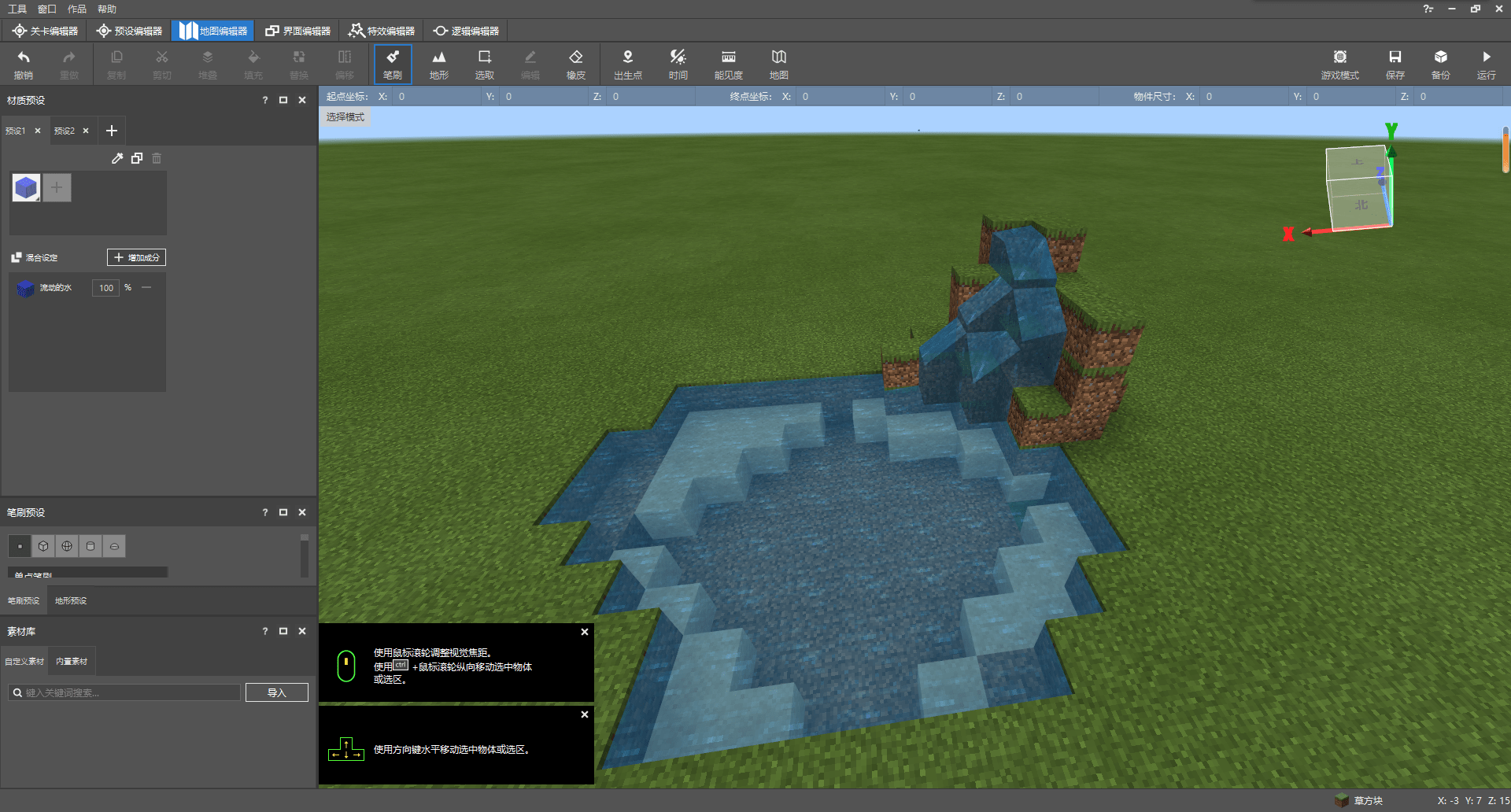Screen dimensions: 1511x812
Task: Select the blue water block swatch
Action: point(26,187)
